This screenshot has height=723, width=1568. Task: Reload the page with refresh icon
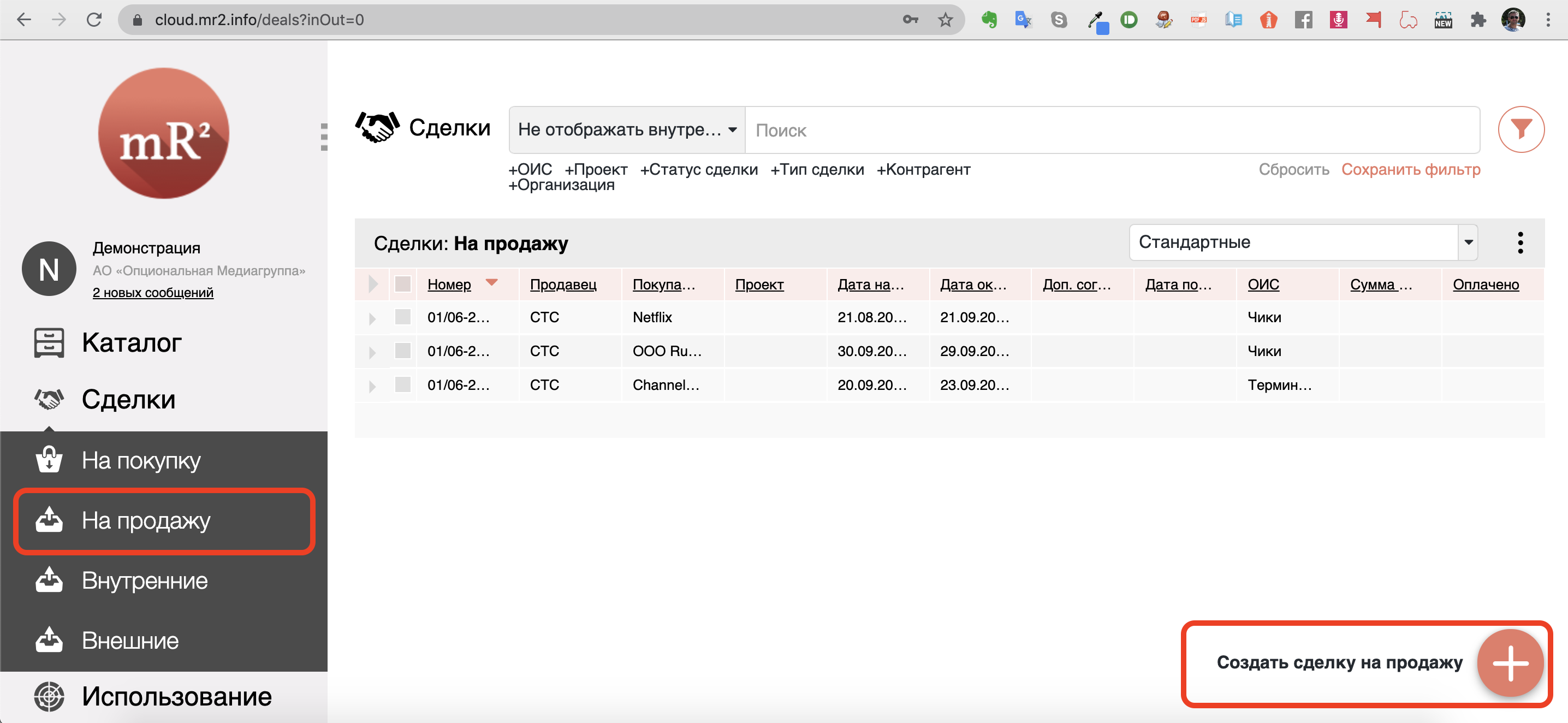(x=94, y=20)
